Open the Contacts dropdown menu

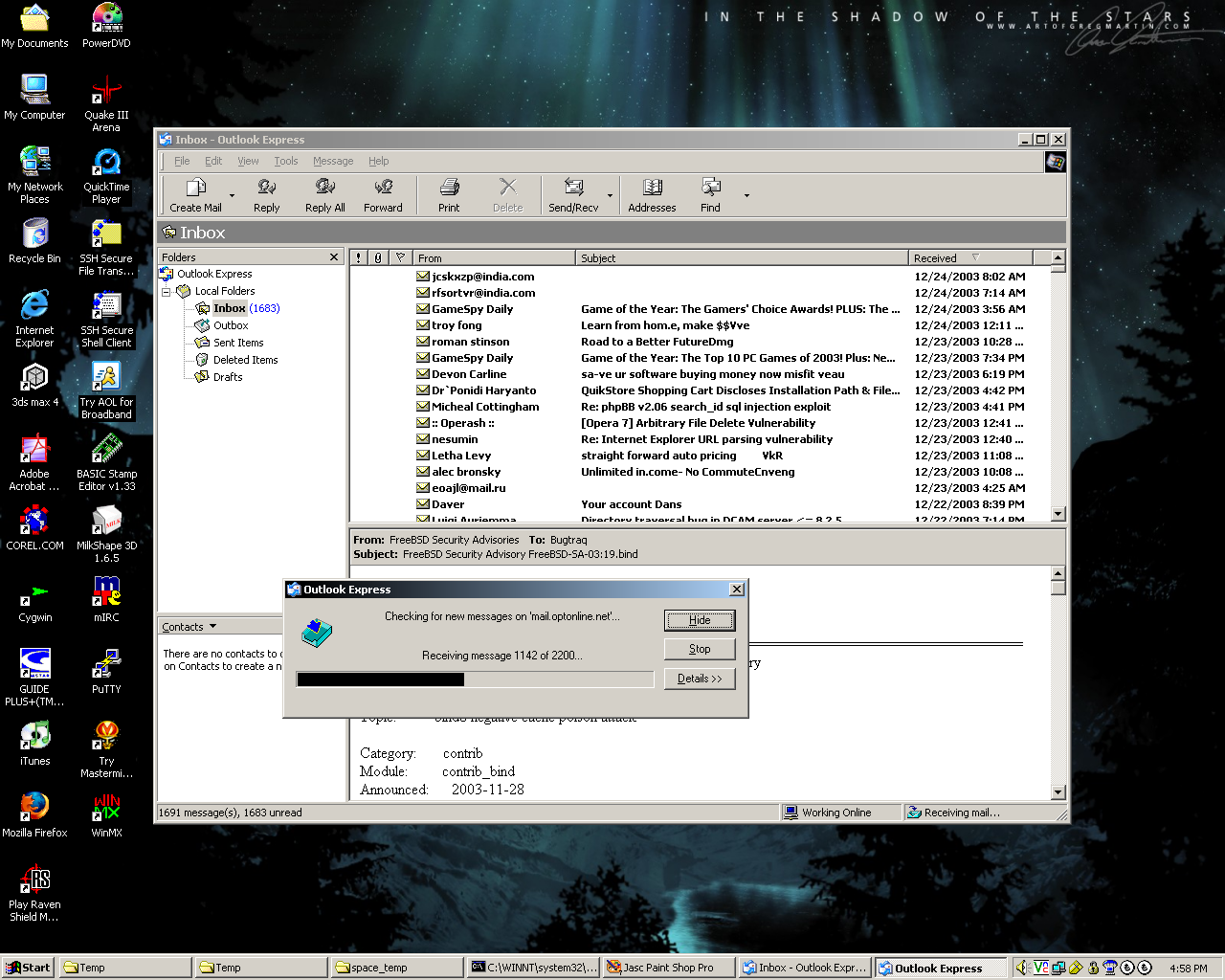189,627
